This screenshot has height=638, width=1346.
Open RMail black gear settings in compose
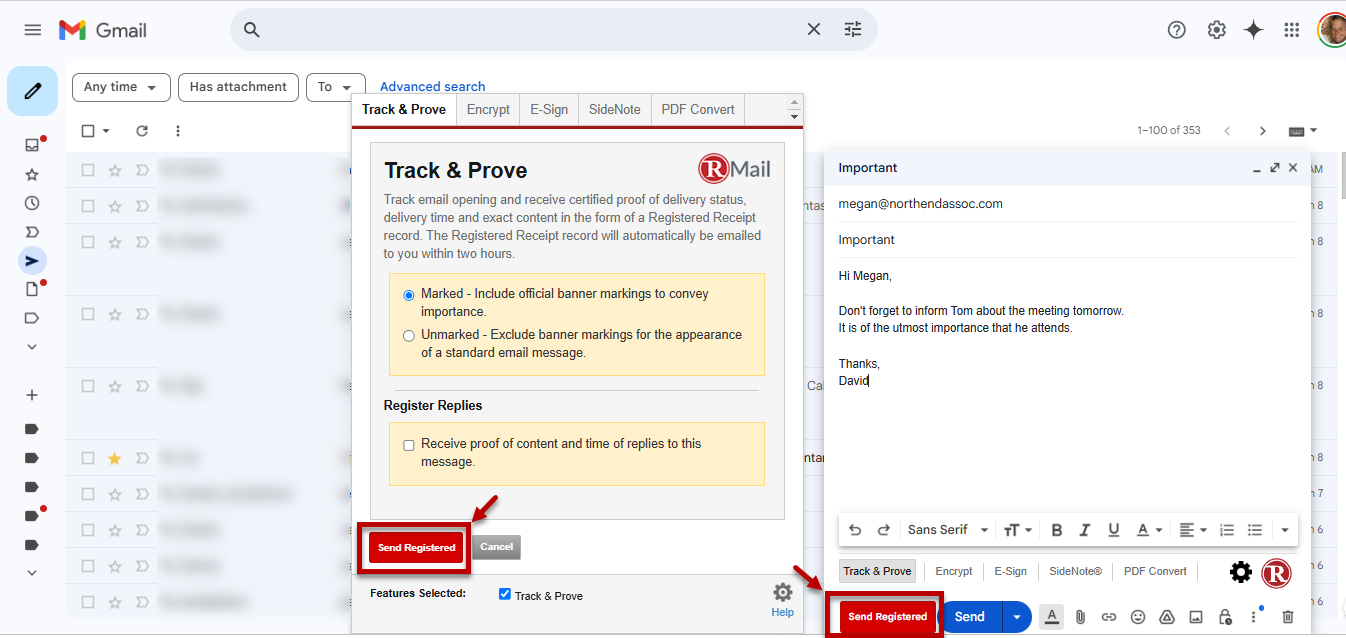pyautogui.click(x=1241, y=572)
